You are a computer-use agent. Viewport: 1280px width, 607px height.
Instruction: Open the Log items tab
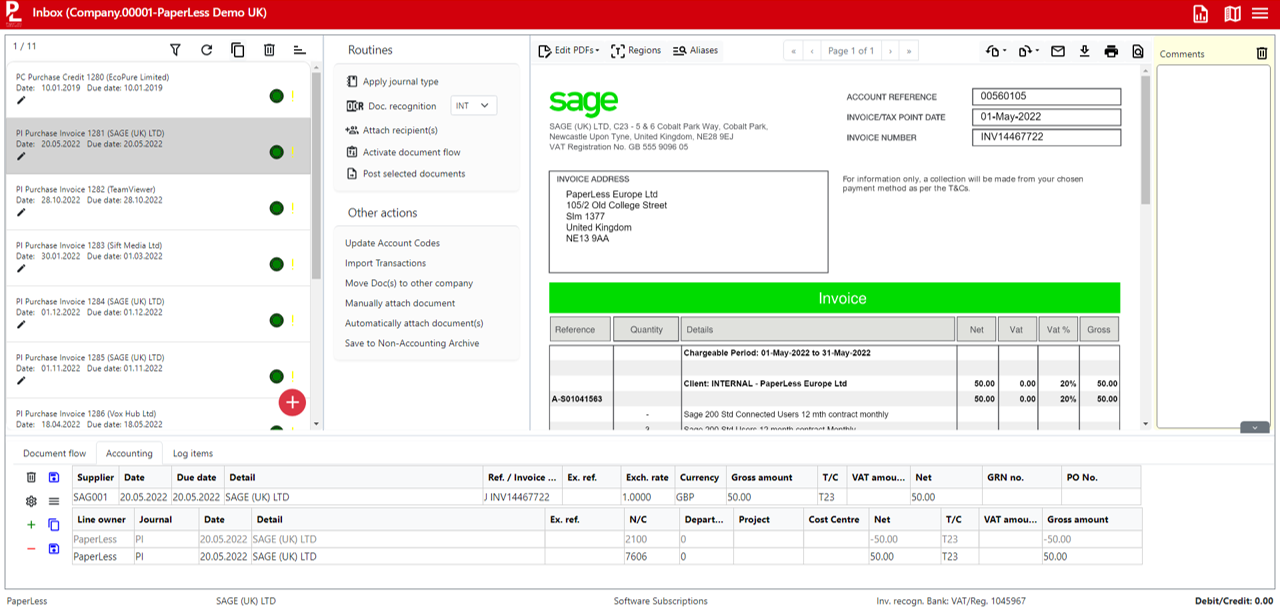click(x=192, y=454)
